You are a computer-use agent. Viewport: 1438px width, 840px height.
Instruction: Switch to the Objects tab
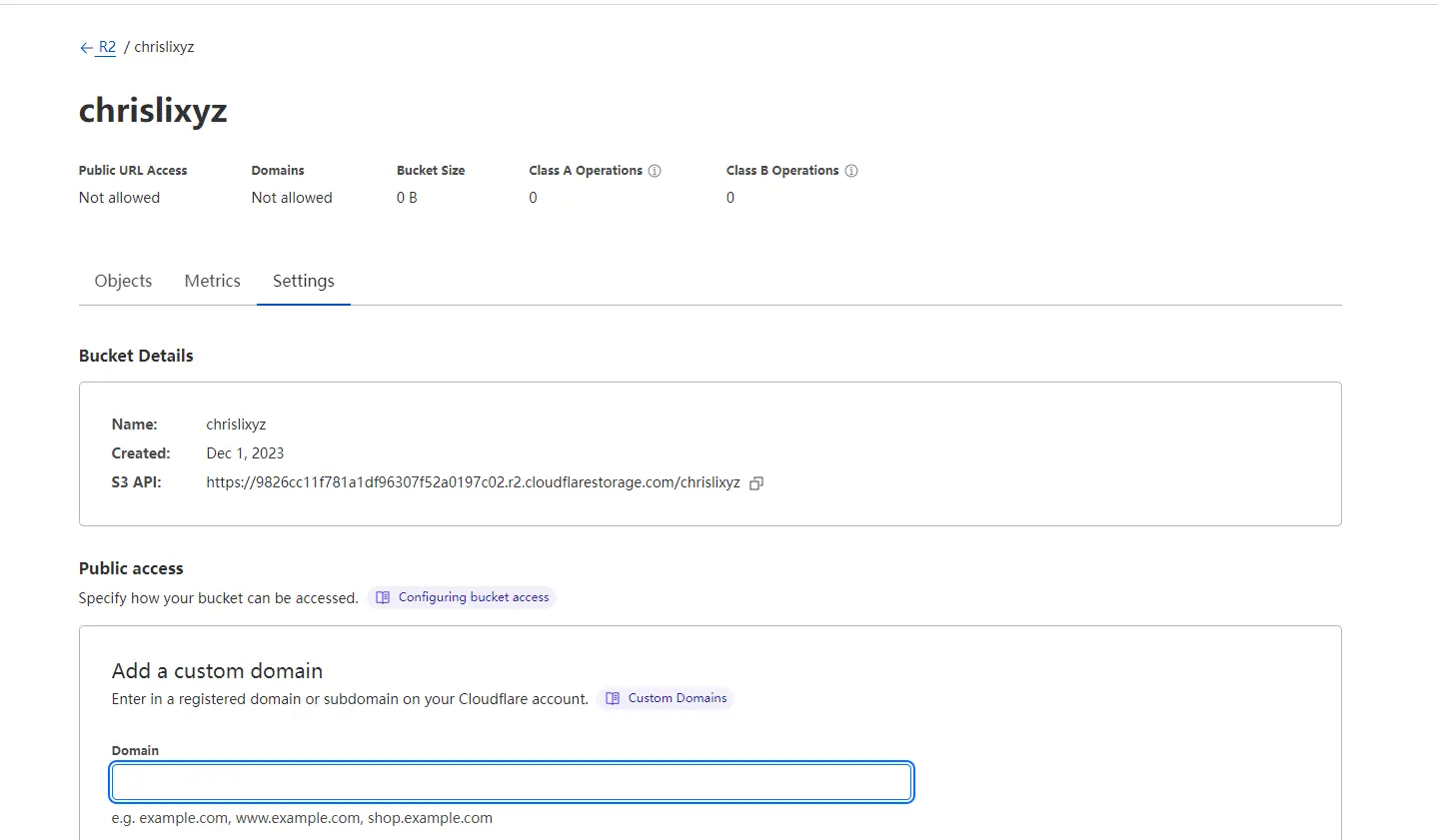pos(122,281)
